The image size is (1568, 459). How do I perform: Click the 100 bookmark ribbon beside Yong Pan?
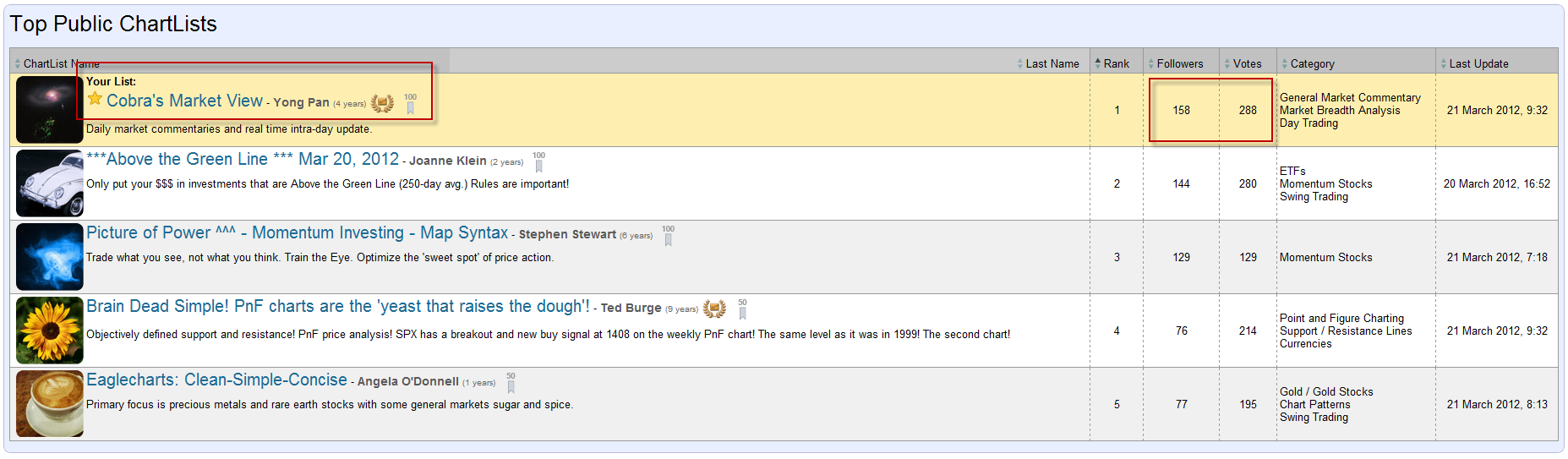pyautogui.click(x=410, y=104)
